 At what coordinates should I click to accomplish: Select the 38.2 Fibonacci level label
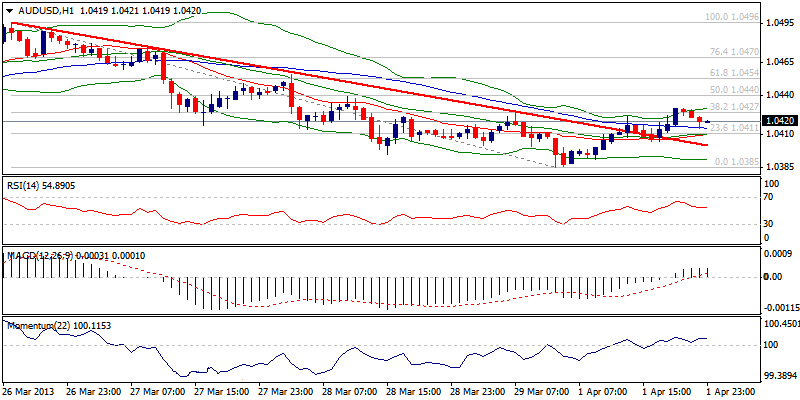[x=730, y=106]
